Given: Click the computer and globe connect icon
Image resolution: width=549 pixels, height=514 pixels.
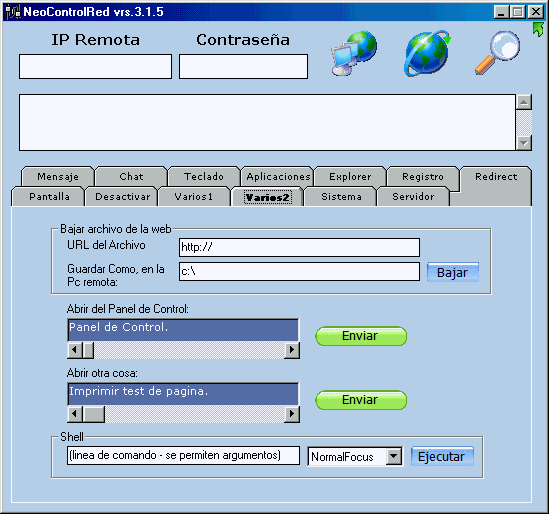Looking at the screenshot, I should pos(354,53).
